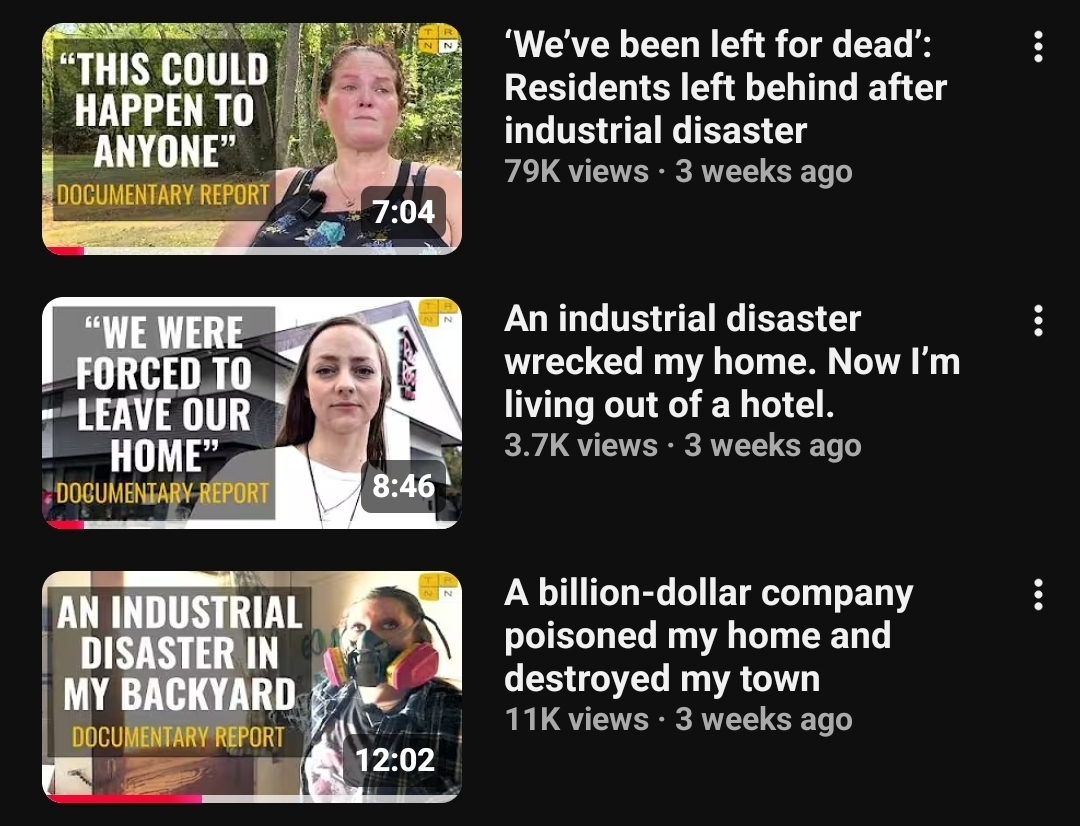
Task: Open 'An industrial disaster wrecked my home' title
Action: click(731, 362)
